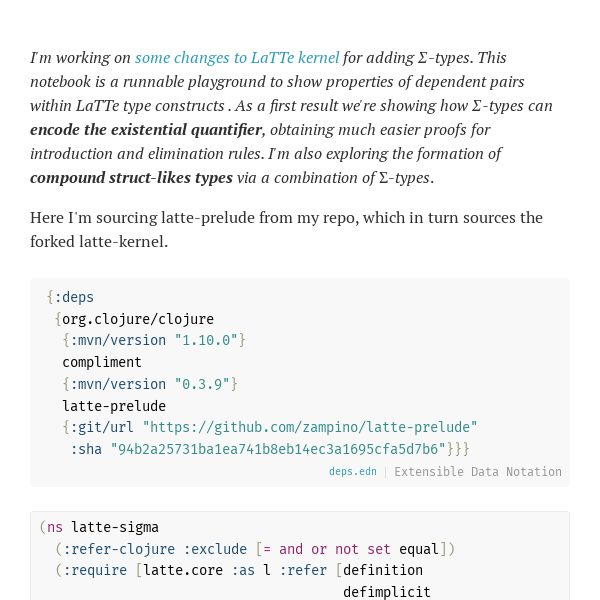Click paragraph starting "Here I'm sourcing latte-prelude"

[286, 230]
